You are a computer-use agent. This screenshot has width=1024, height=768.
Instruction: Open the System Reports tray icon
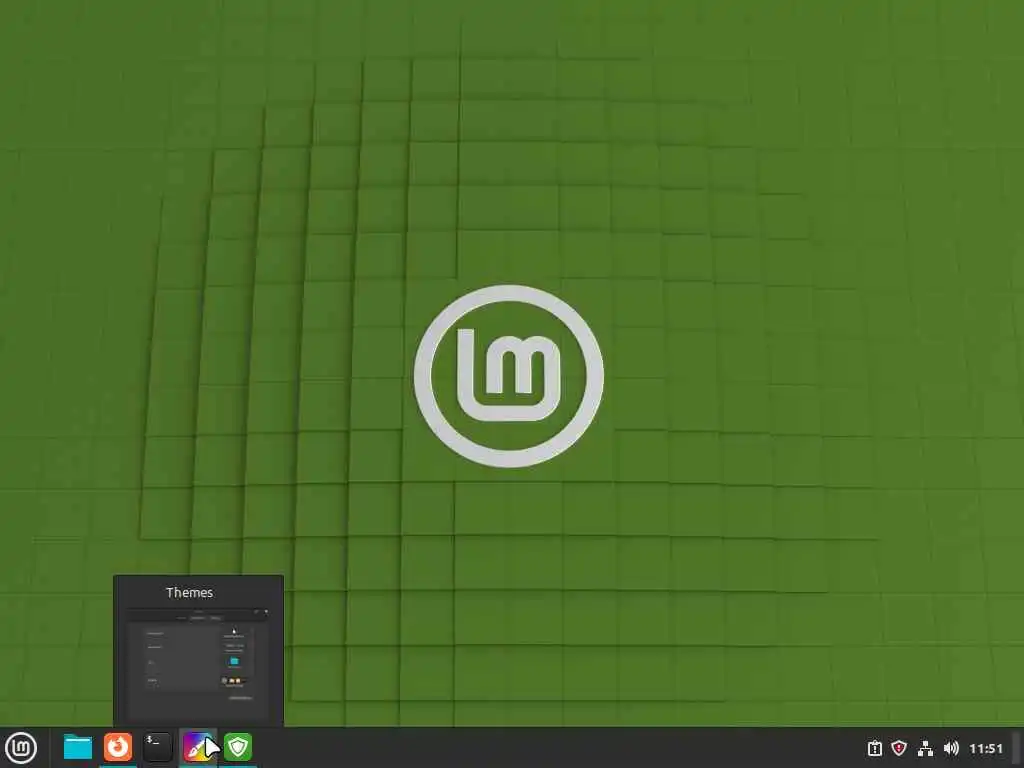tap(874, 748)
